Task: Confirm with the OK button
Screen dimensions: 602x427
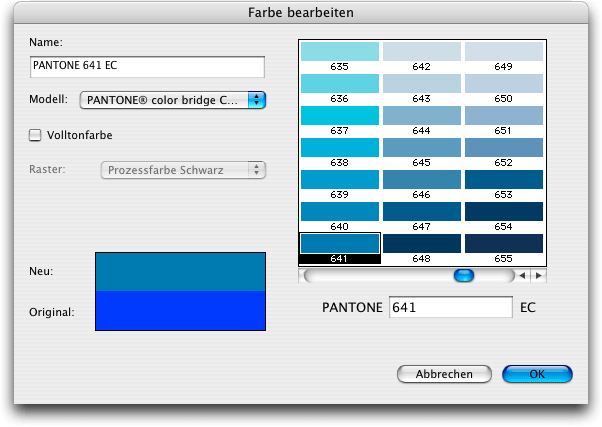Action: tap(537, 374)
